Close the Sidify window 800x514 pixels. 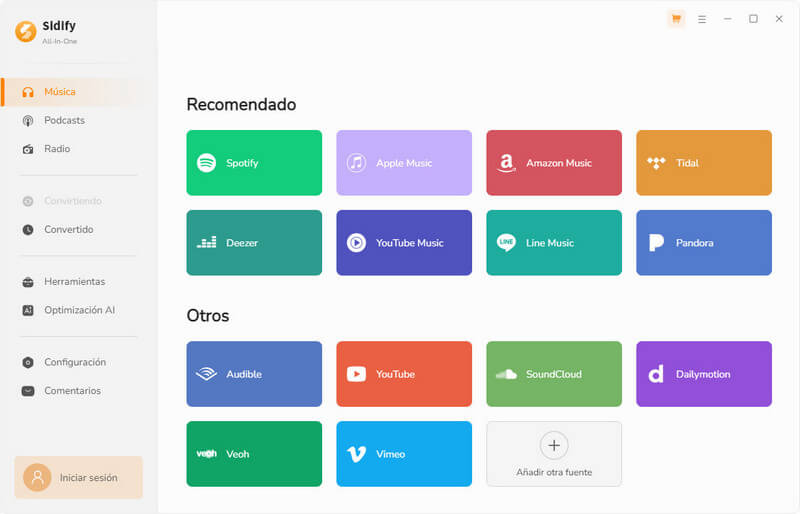[779, 19]
